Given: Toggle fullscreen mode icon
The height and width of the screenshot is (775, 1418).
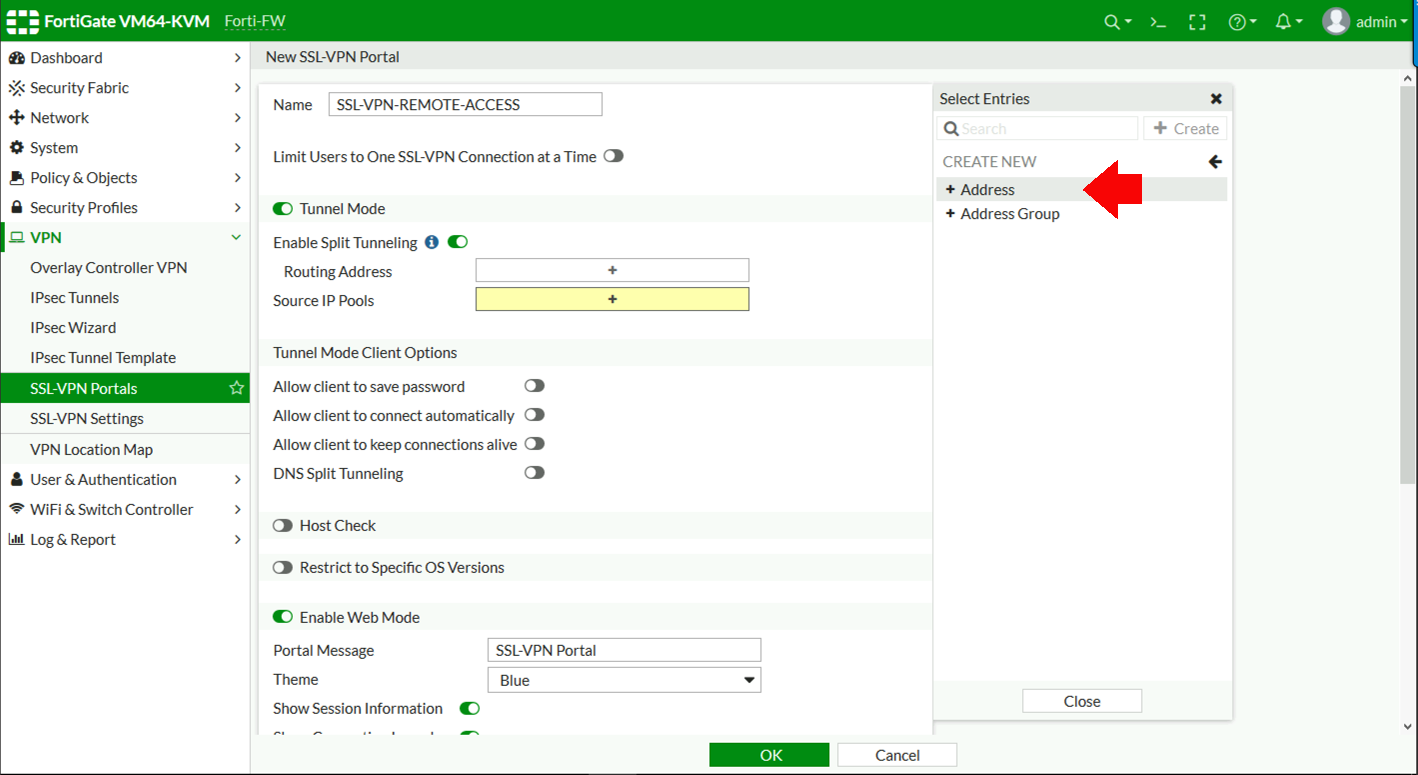Looking at the screenshot, I should (1197, 22).
